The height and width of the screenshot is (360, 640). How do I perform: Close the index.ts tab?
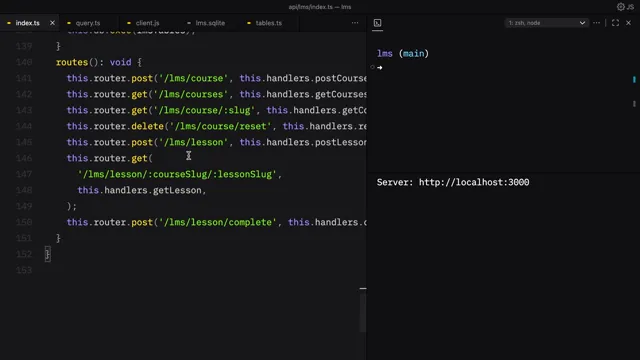52,23
